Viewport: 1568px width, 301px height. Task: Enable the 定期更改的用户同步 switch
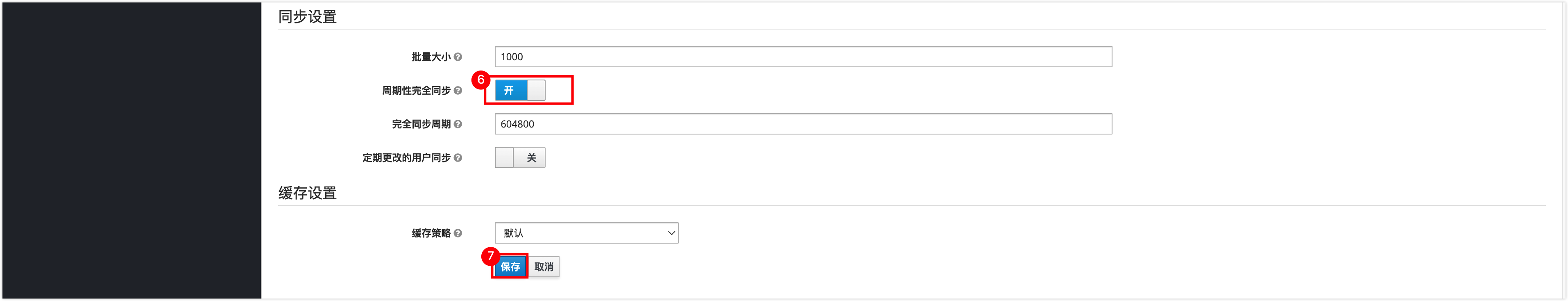click(520, 157)
